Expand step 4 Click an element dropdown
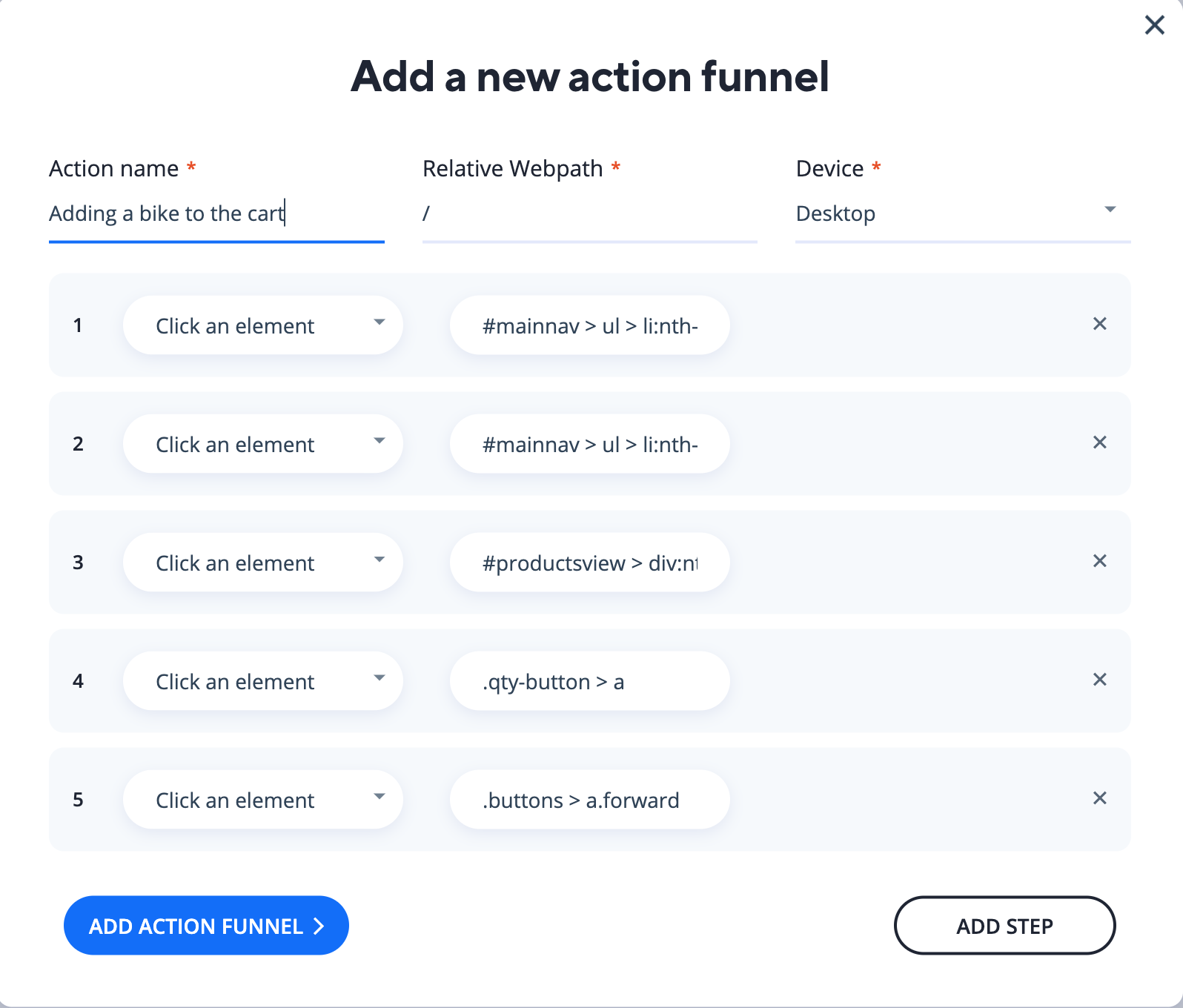Image resolution: width=1183 pixels, height=1008 pixels. [263, 681]
